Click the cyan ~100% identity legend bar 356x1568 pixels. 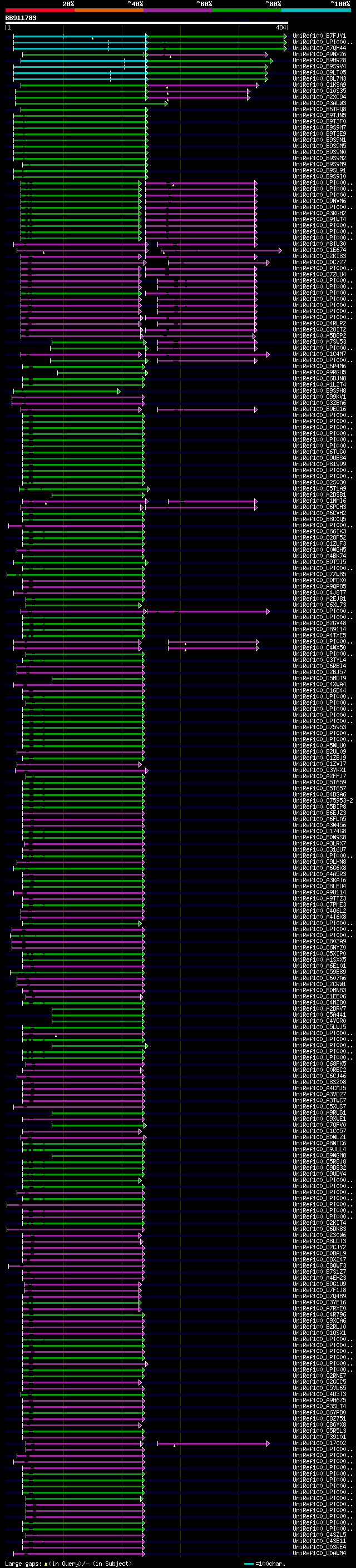[316, 10]
